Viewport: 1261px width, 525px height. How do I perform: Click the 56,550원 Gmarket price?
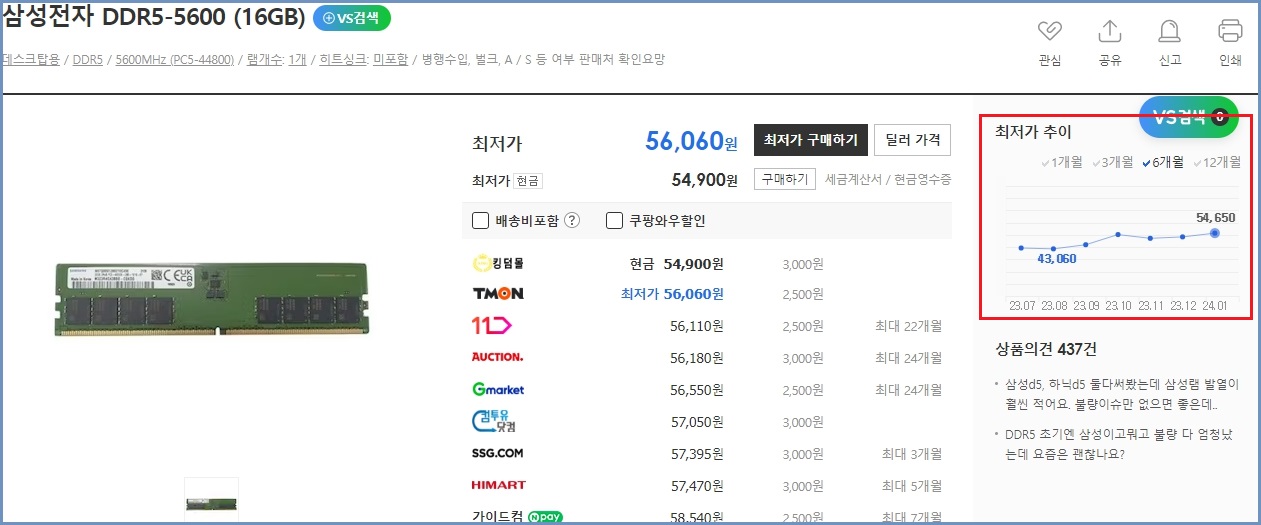tap(696, 389)
